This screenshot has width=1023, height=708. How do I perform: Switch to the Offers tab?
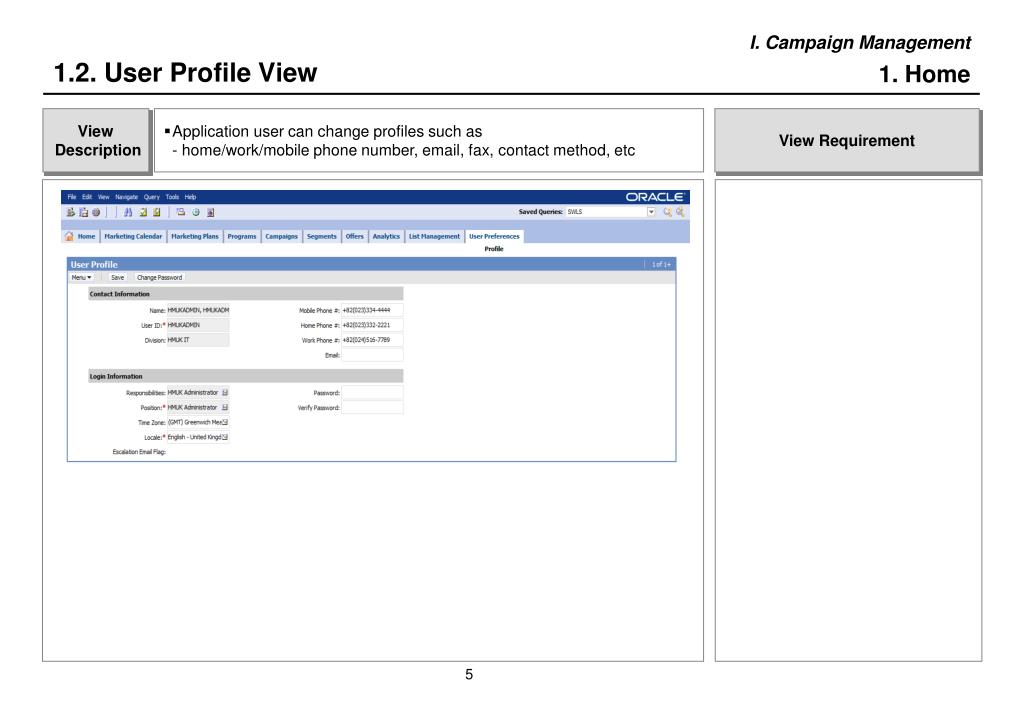pyautogui.click(x=354, y=236)
